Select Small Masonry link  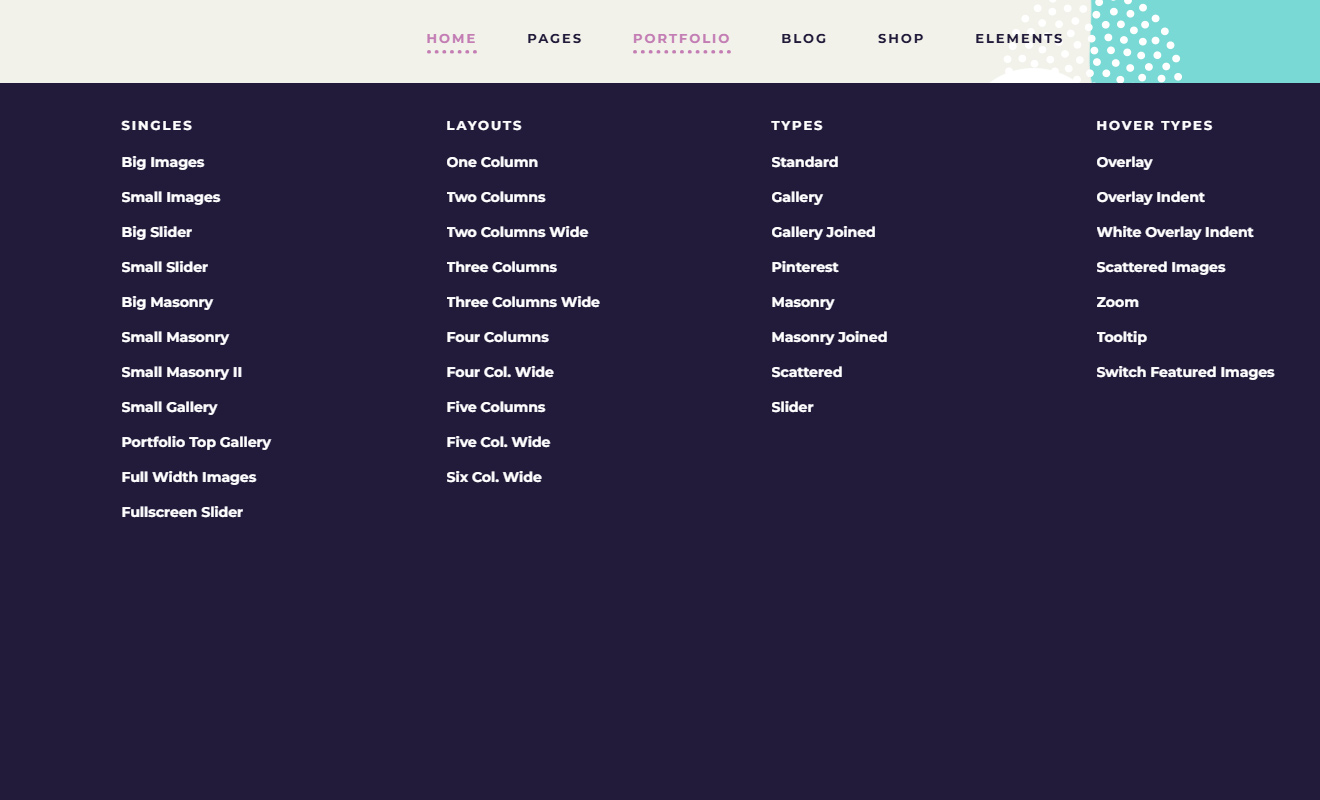(x=175, y=337)
